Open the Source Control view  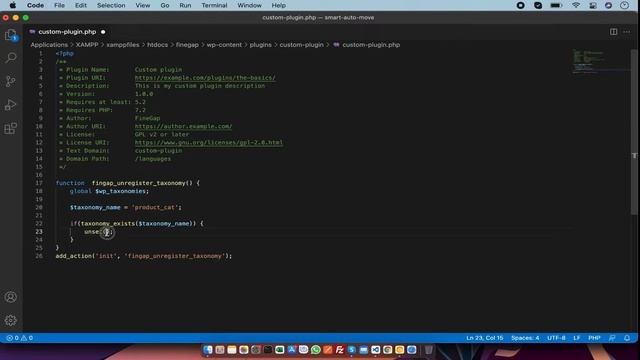tap(11, 81)
